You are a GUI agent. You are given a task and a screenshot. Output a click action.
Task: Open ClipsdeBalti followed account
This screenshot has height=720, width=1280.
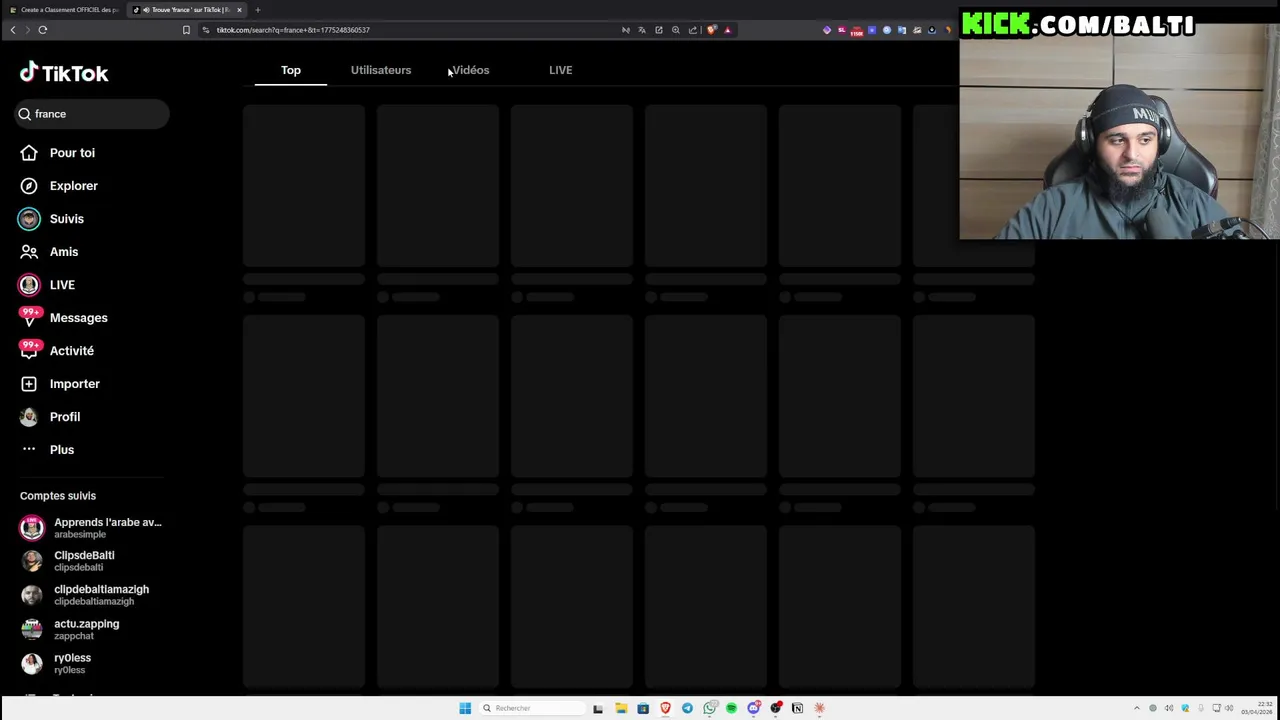pos(68,561)
